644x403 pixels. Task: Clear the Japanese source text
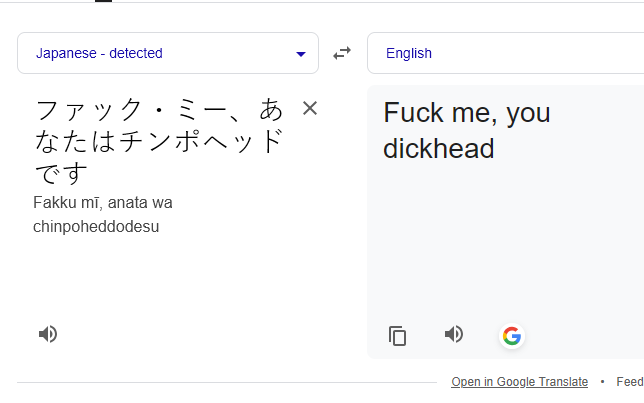[x=310, y=108]
